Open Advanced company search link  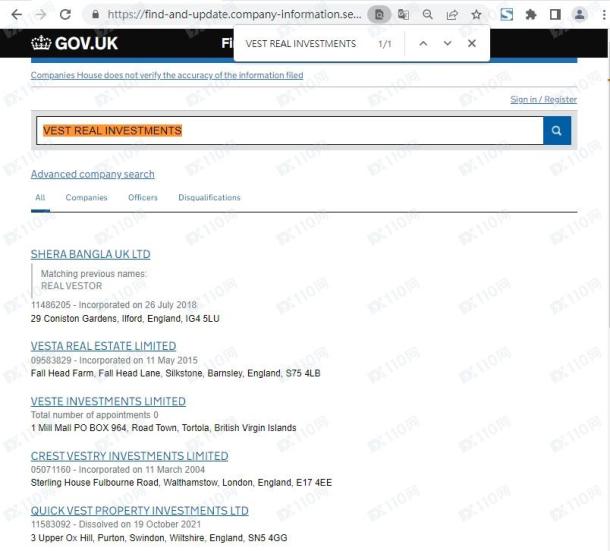[x=93, y=174]
